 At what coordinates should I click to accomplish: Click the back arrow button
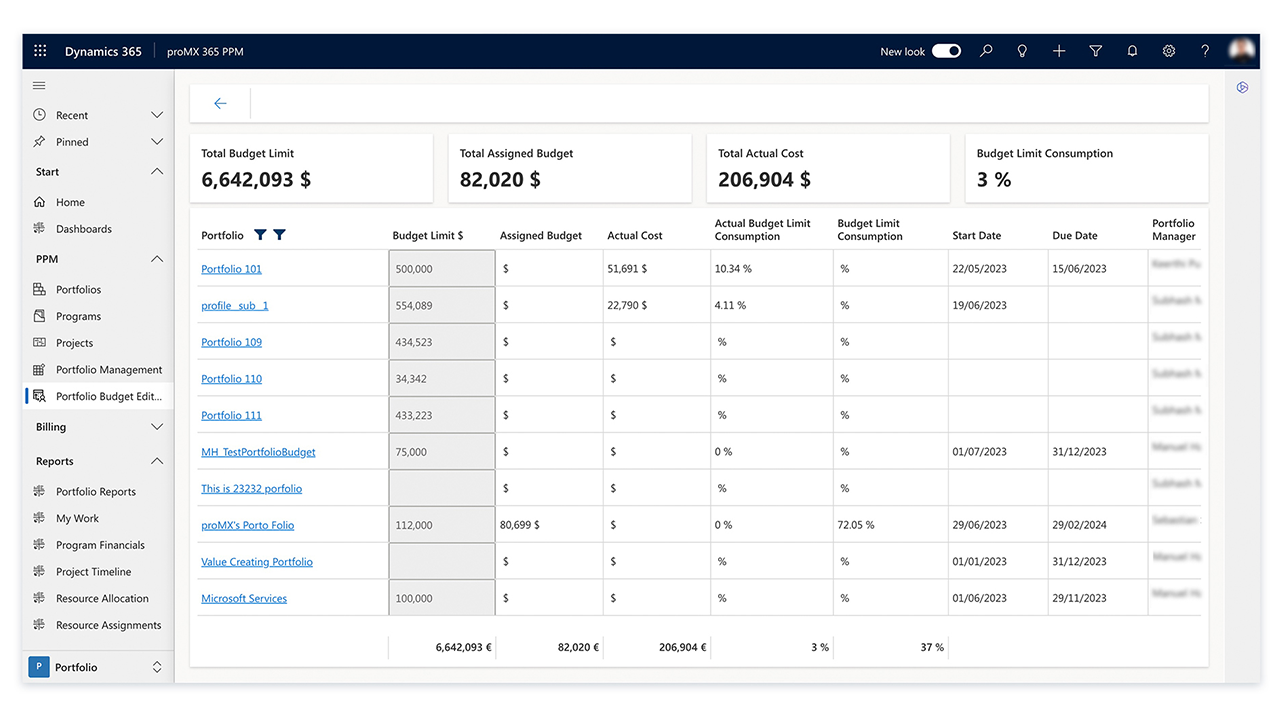pos(220,103)
